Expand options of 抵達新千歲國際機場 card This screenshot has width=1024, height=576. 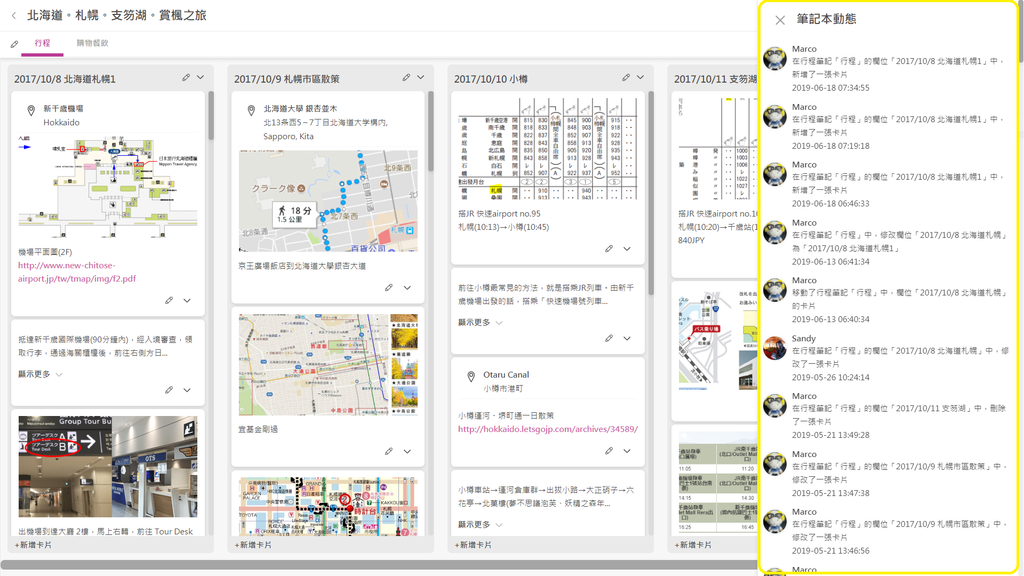point(187,390)
